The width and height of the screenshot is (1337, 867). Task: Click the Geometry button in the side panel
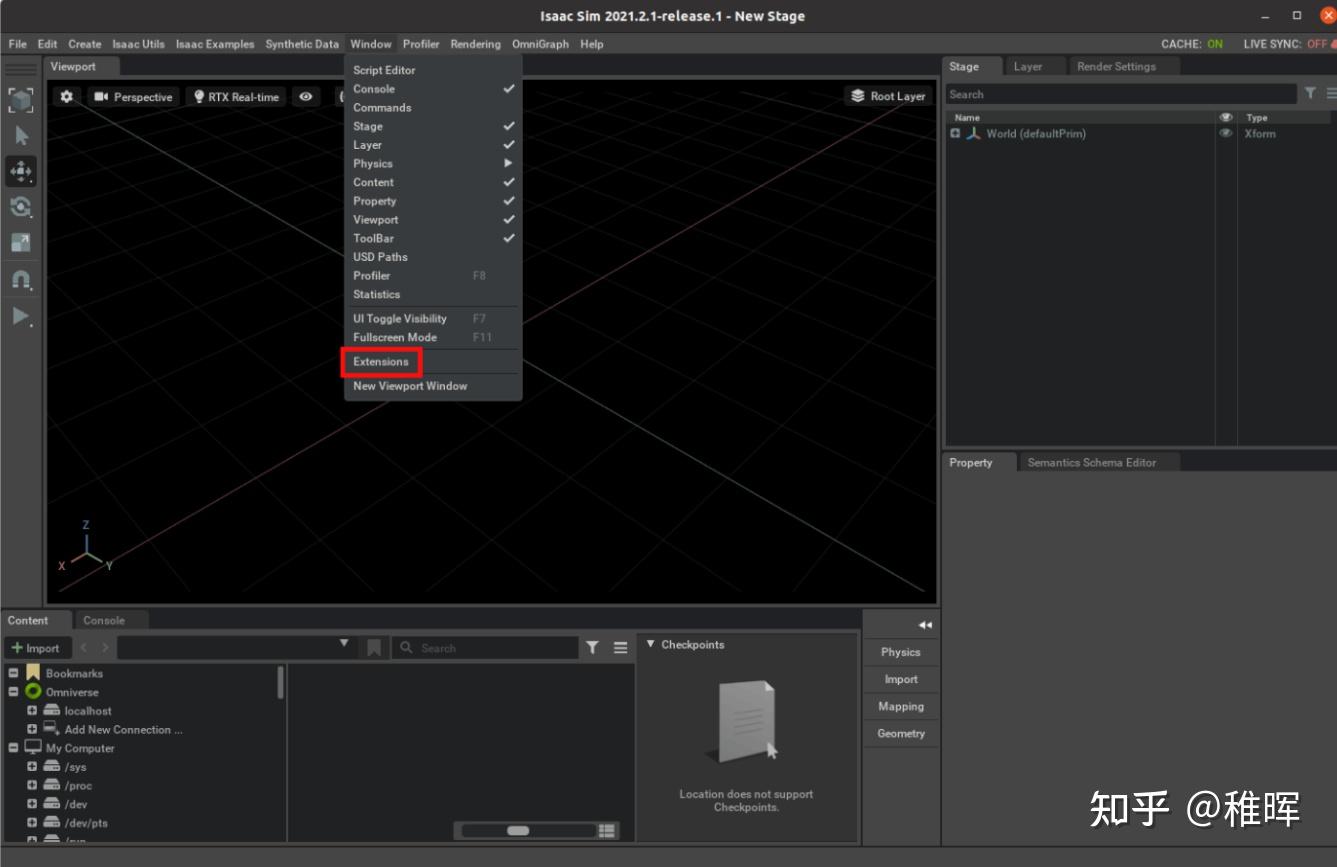coord(901,734)
